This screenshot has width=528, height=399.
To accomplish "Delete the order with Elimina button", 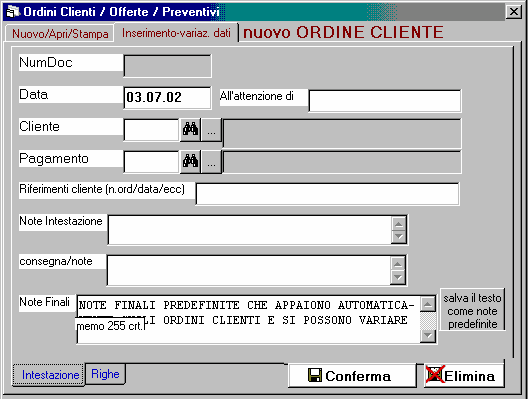I will tap(464, 375).
